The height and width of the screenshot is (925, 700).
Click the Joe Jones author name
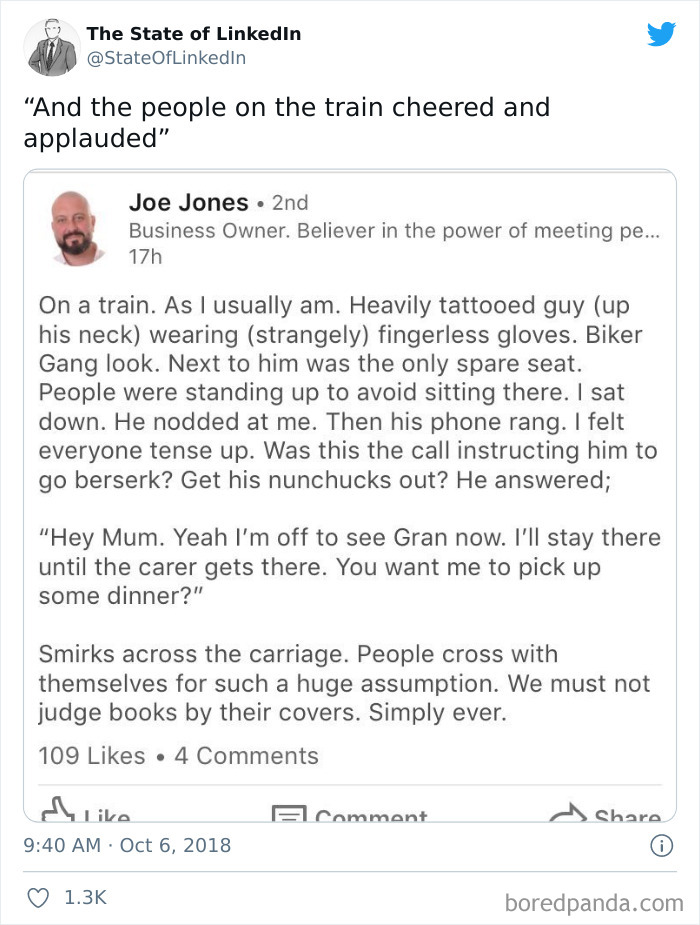(188, 202)
